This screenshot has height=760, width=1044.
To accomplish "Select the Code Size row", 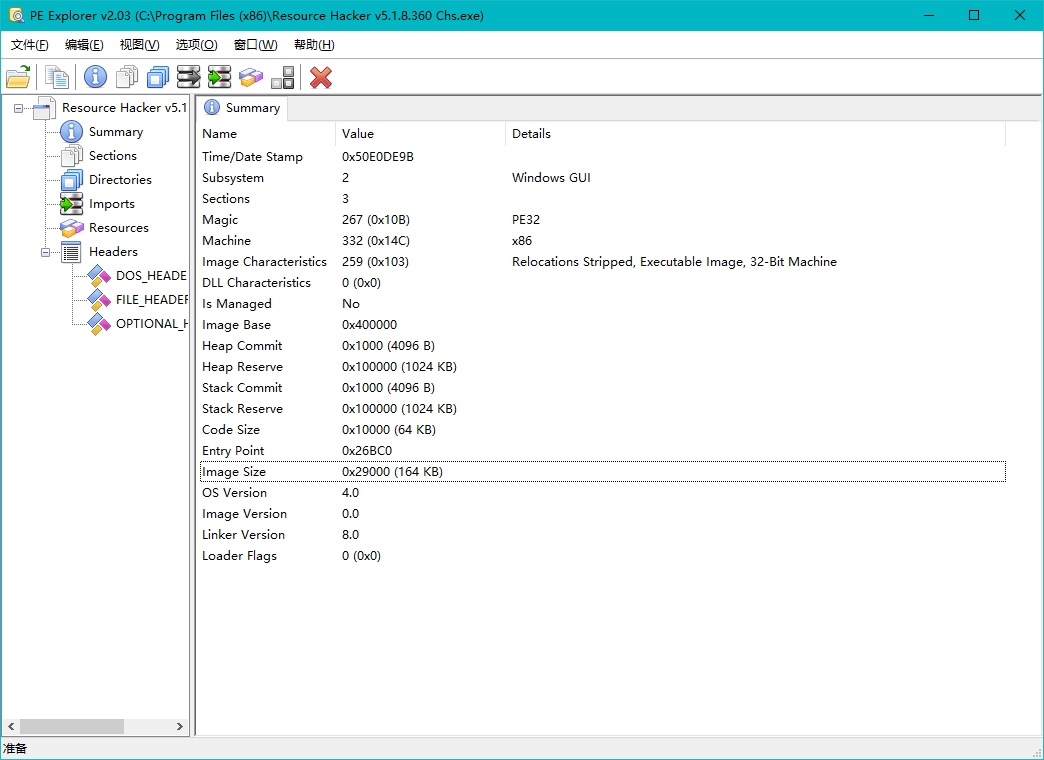I will click(x=603, y=430).
